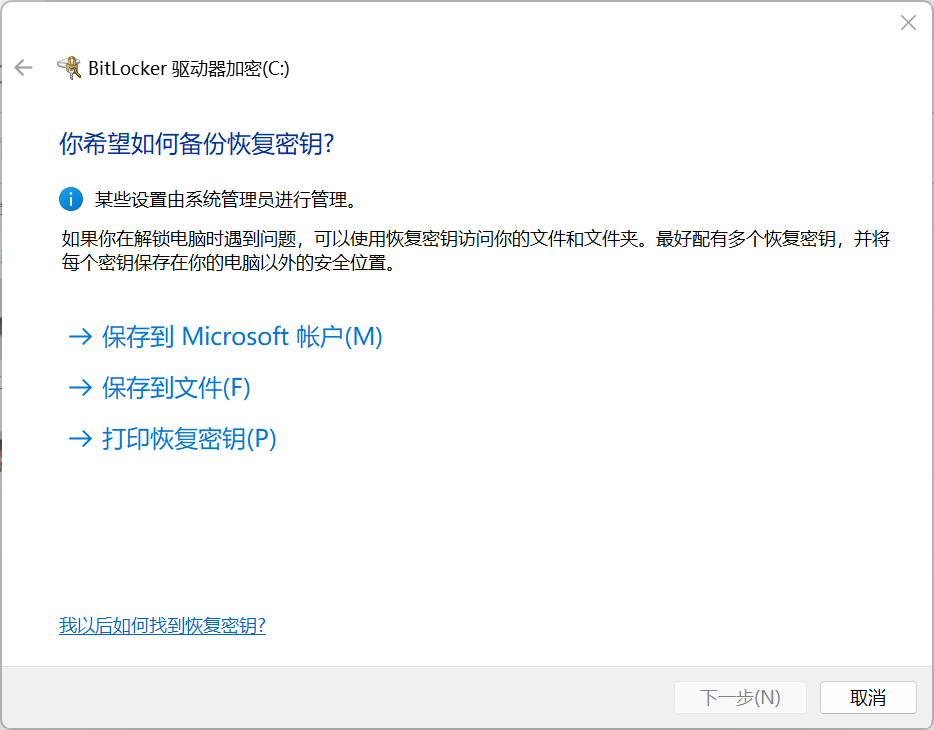934x730 pixels.
Task: Click the paragraph starting 如果你在解锁电脑时遇到问题
Action: tap(475, 251)
